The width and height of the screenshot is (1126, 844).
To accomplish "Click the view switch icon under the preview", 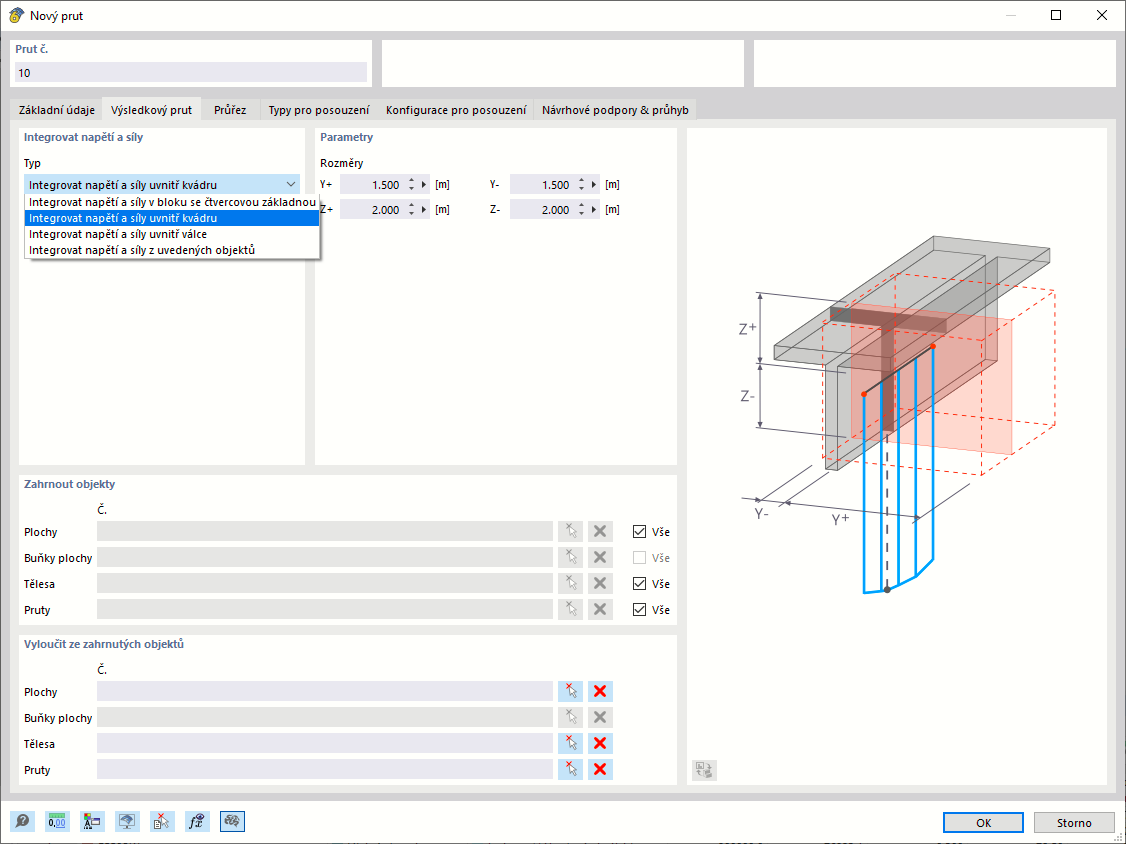I will (x=704, y=770).
